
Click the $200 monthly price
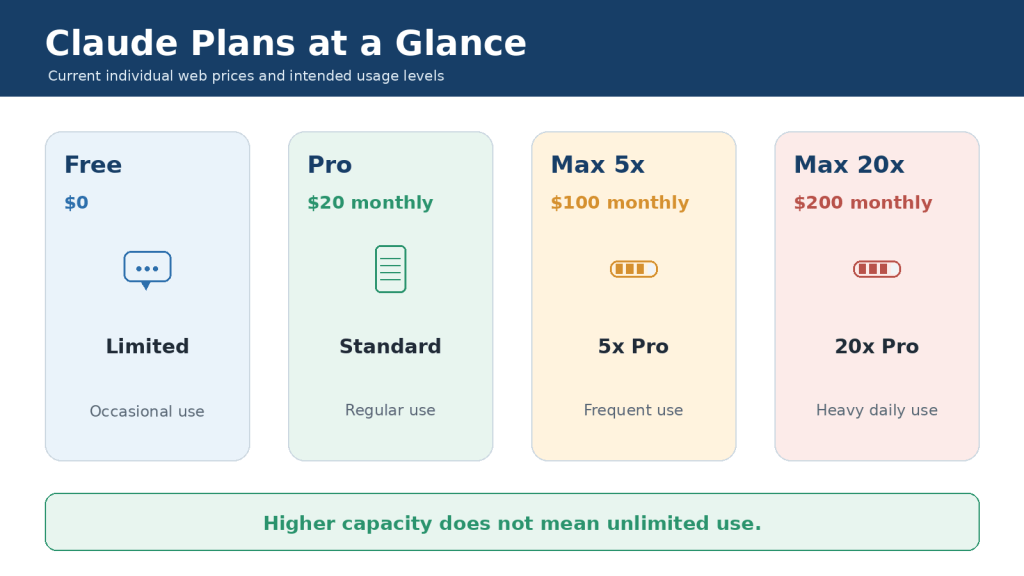pos(863,202)
